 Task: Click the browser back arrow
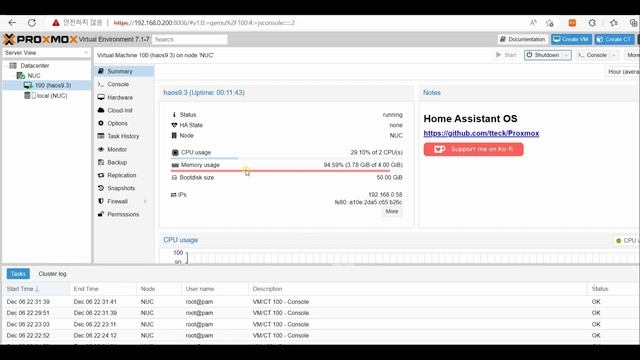(12, 23)
